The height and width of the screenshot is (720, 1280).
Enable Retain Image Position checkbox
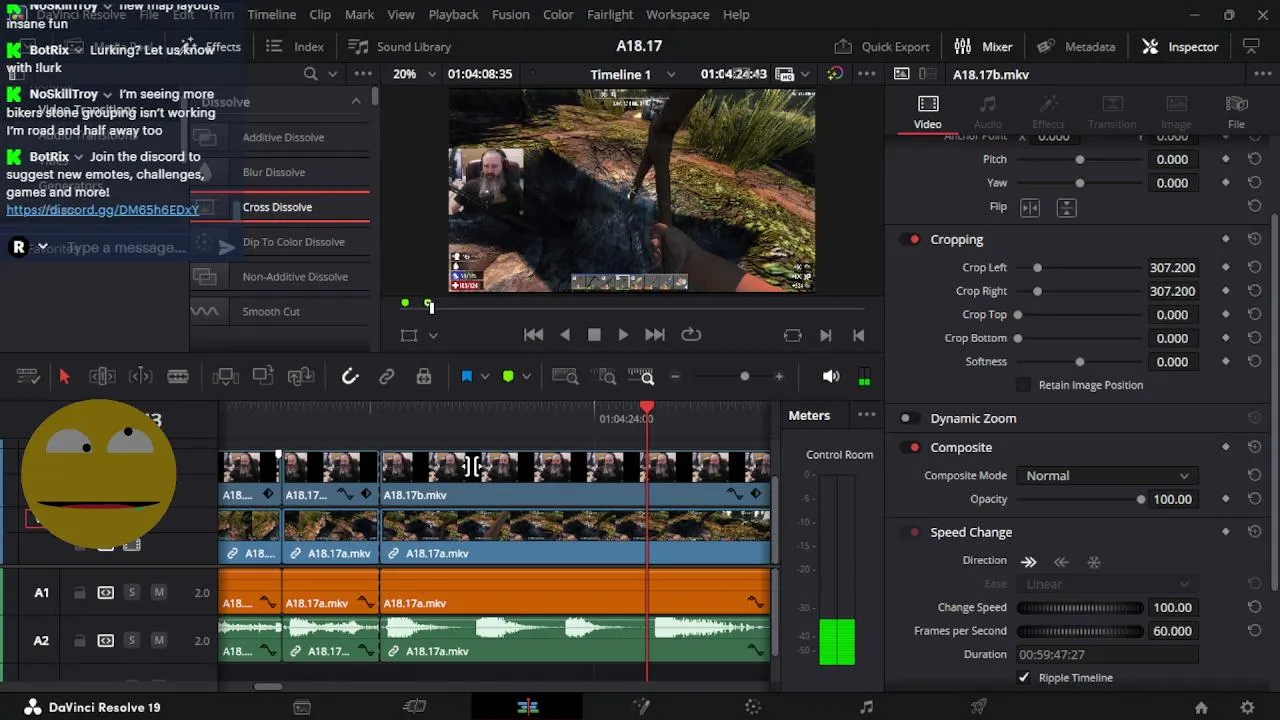click(x=1023, y=385)
